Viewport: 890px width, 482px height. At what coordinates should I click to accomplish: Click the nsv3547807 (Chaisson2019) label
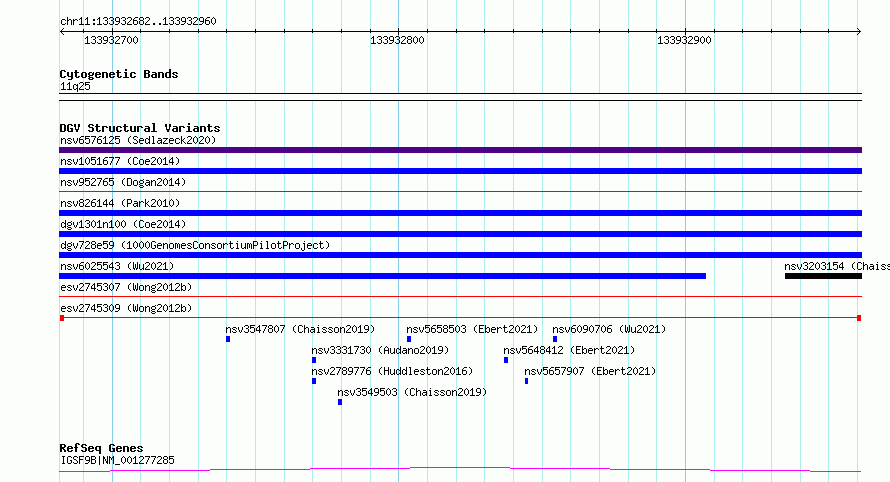[300, 329]
